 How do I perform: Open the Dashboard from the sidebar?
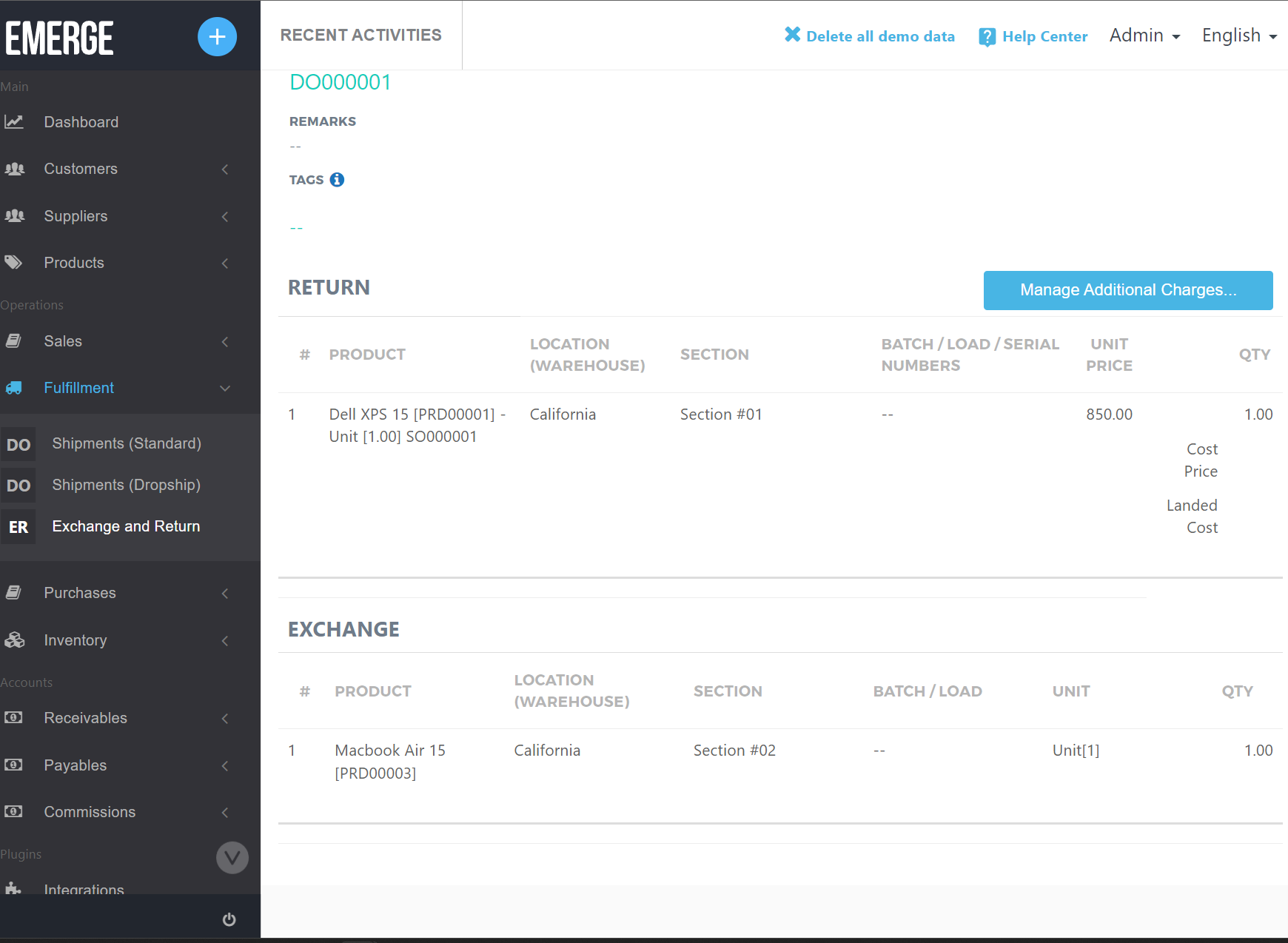point(15,121)
